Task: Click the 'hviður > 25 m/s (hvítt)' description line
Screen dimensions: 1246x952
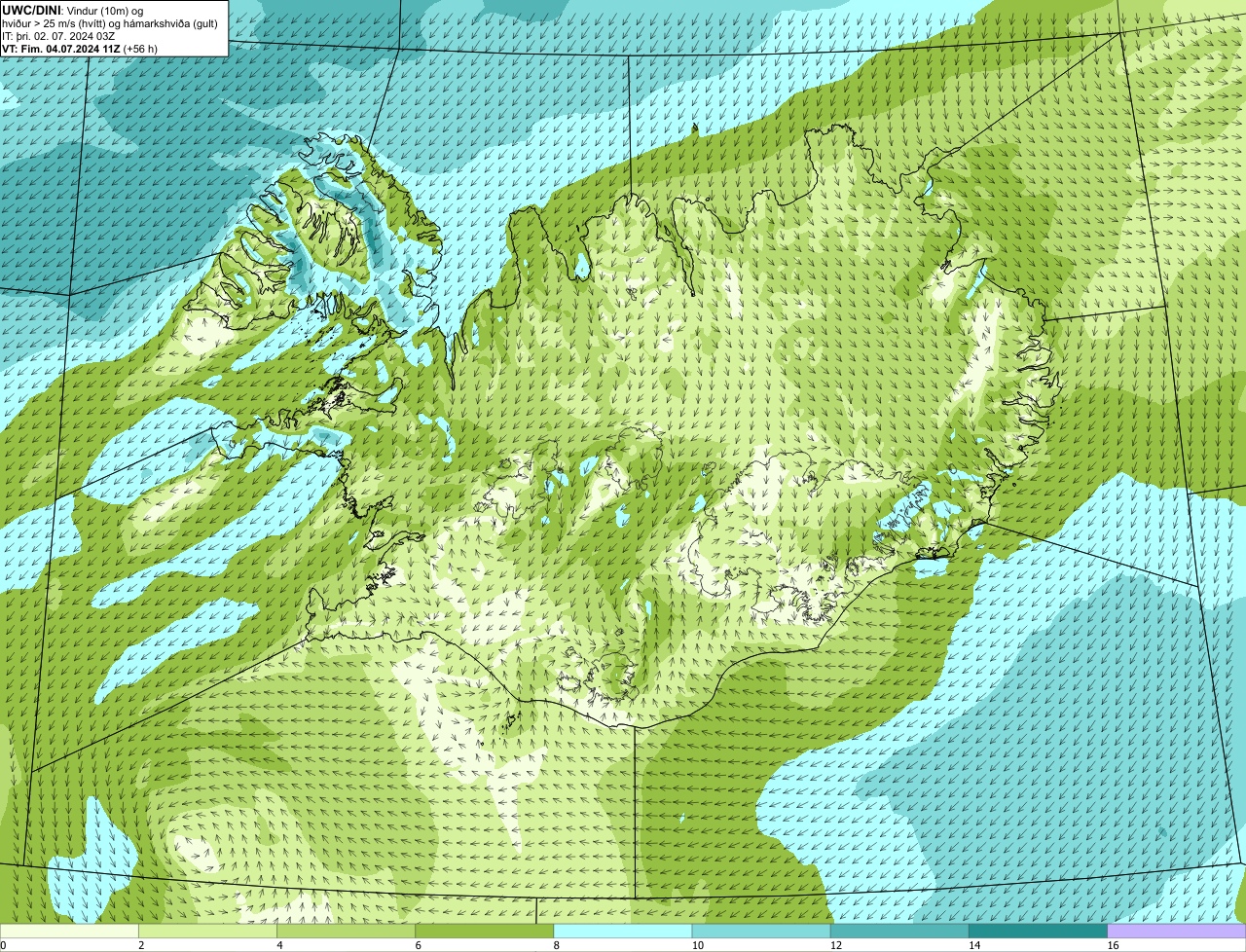Action: click(x=110, y=23)
